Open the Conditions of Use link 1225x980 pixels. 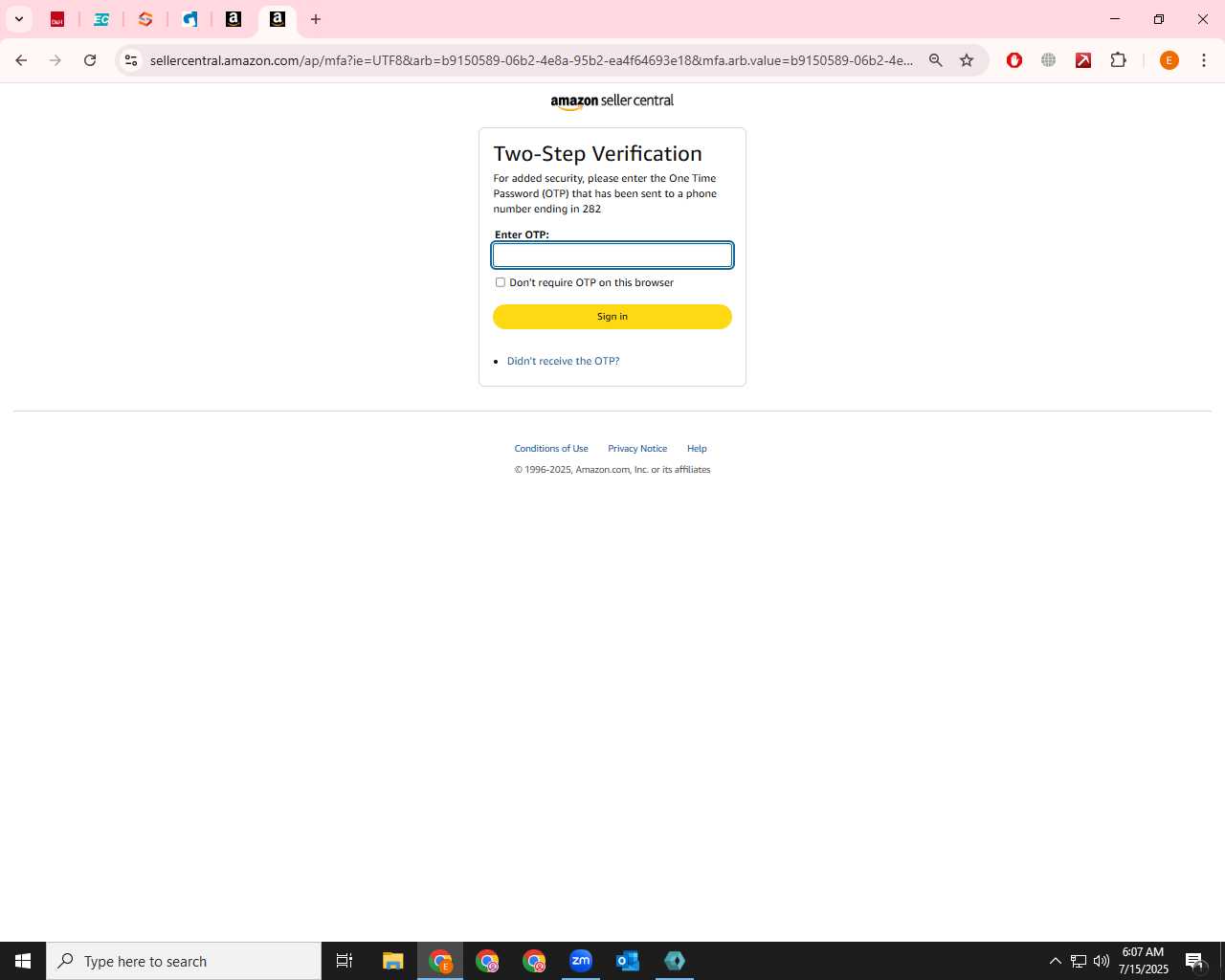(551, 448)
